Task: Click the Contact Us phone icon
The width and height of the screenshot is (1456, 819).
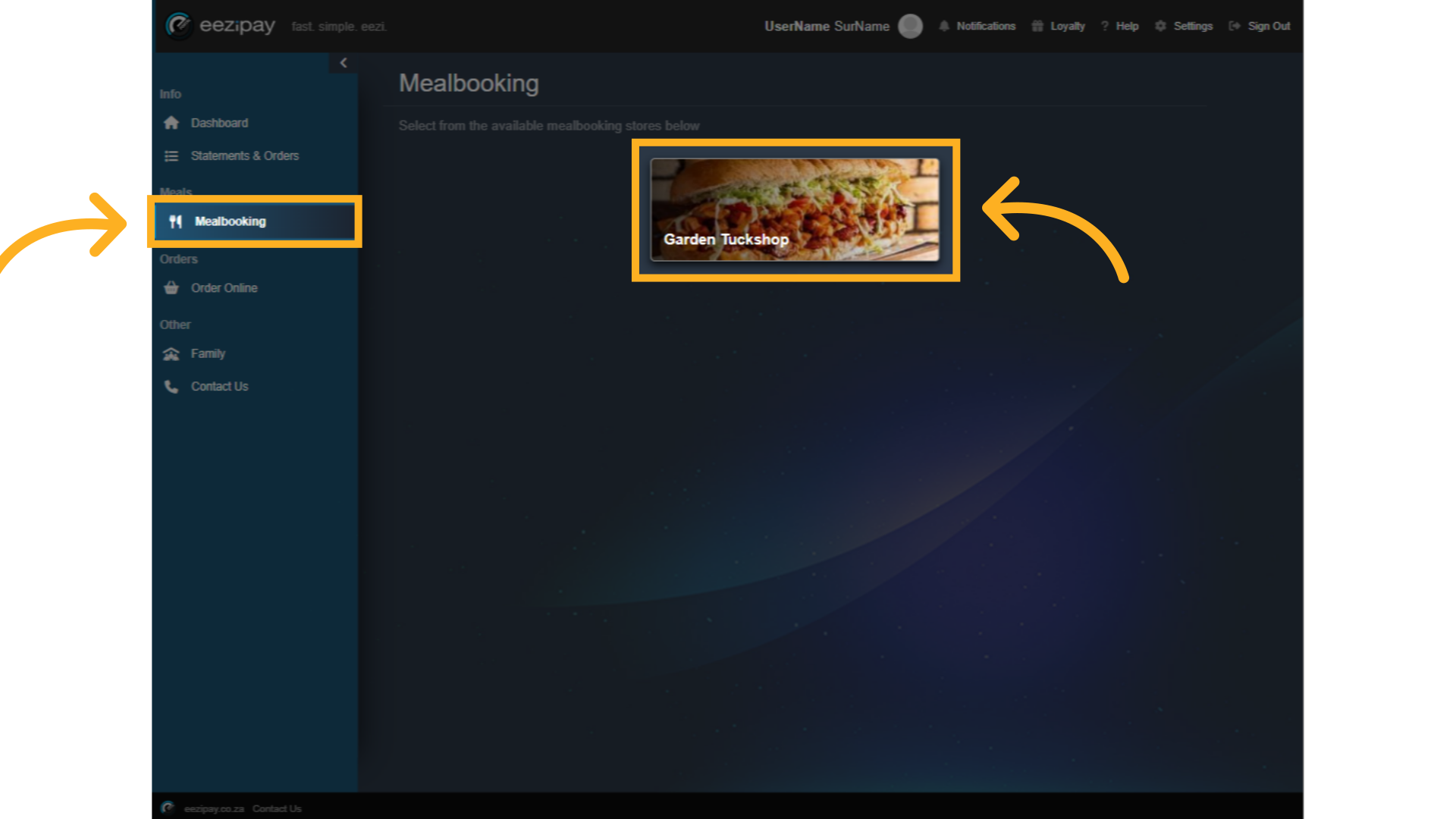Action: coord(171,387)
